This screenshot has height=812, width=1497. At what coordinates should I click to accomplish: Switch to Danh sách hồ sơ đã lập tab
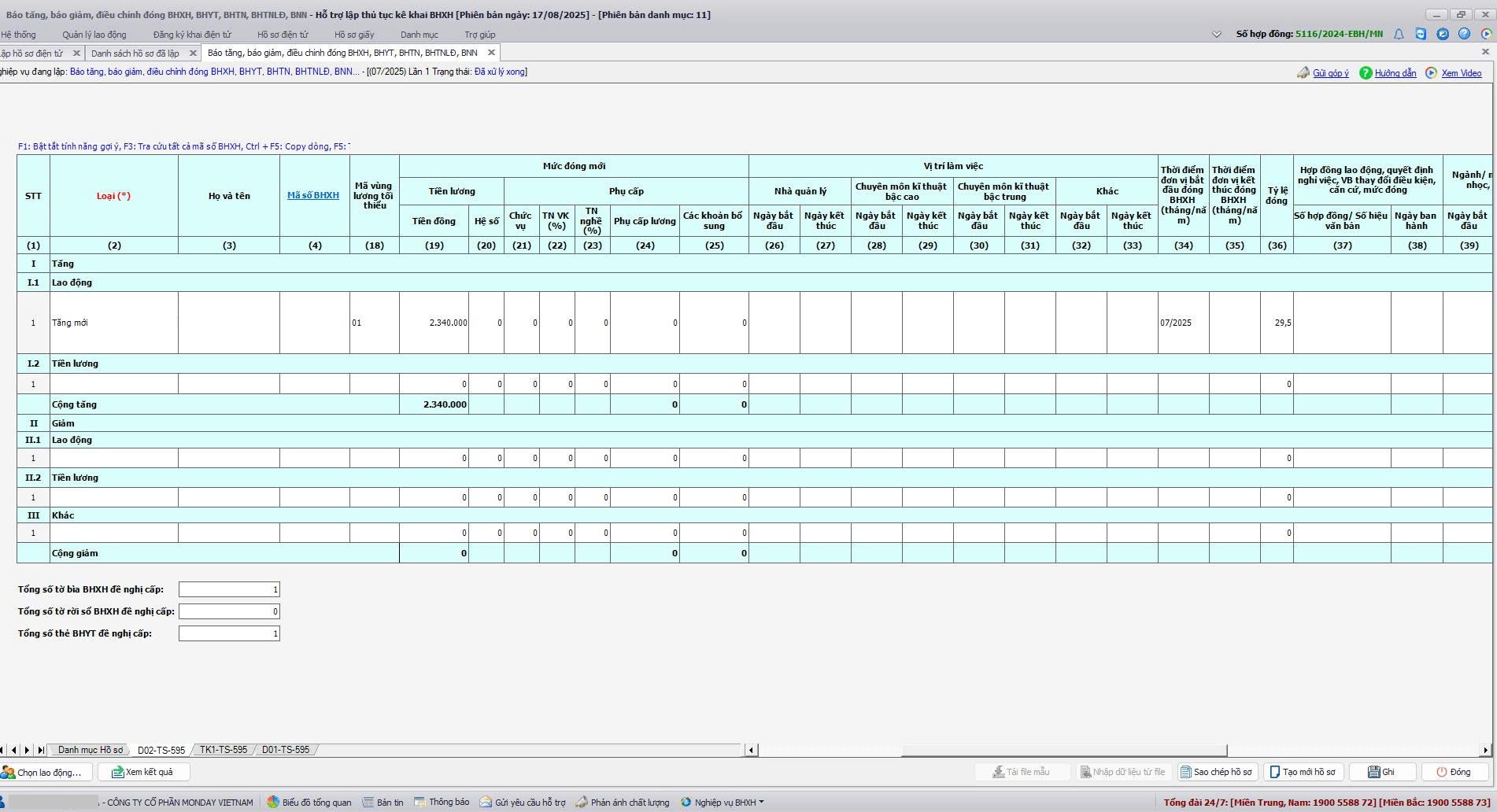pos(135,54)
